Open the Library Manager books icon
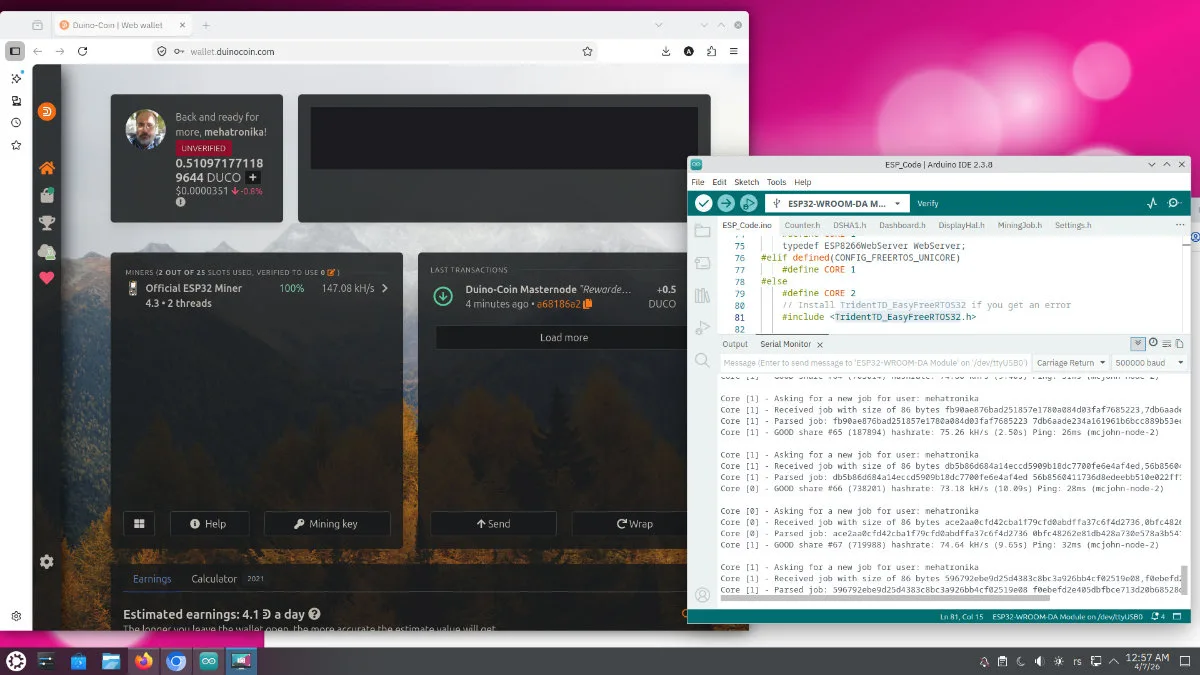Viewport: 1200px width, 675px height. (x=702, y=295)
